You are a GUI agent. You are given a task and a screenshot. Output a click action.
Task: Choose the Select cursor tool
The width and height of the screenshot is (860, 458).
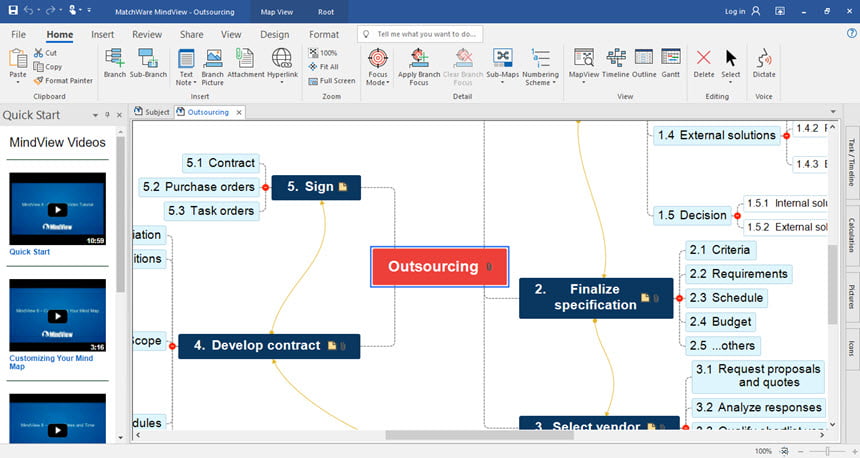click(731, 65)
